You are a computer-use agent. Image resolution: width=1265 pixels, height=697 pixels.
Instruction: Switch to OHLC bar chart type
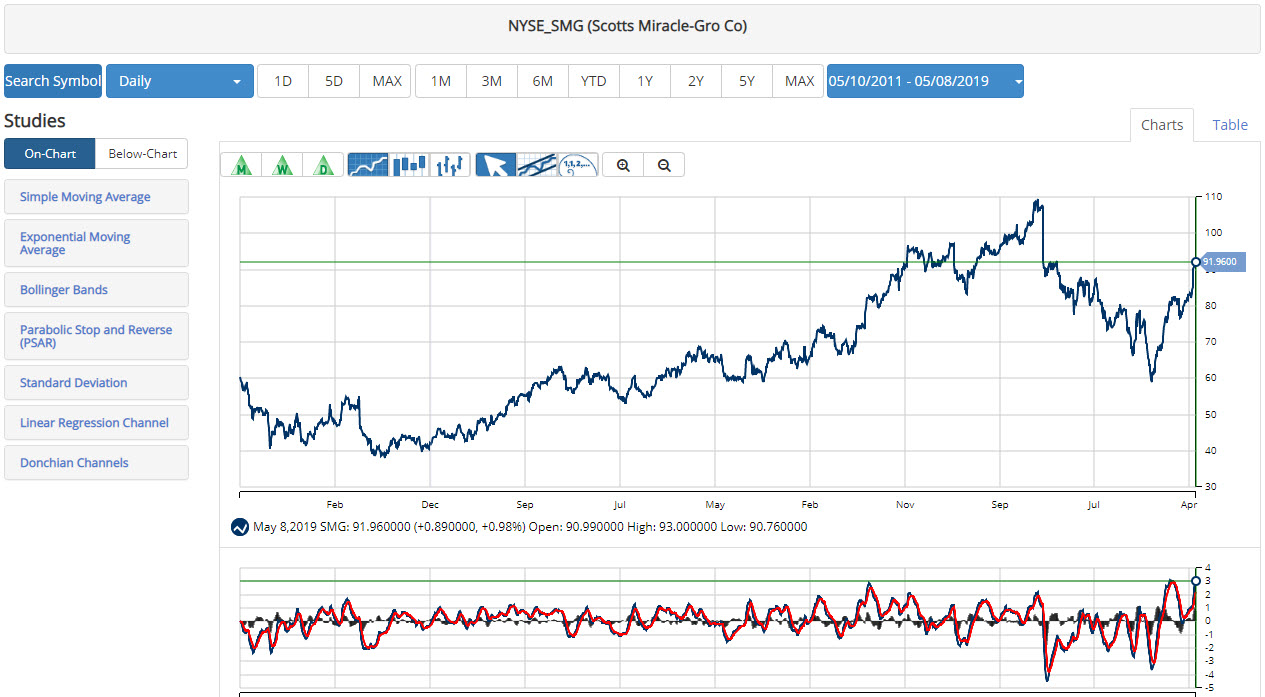coord(450,165)
